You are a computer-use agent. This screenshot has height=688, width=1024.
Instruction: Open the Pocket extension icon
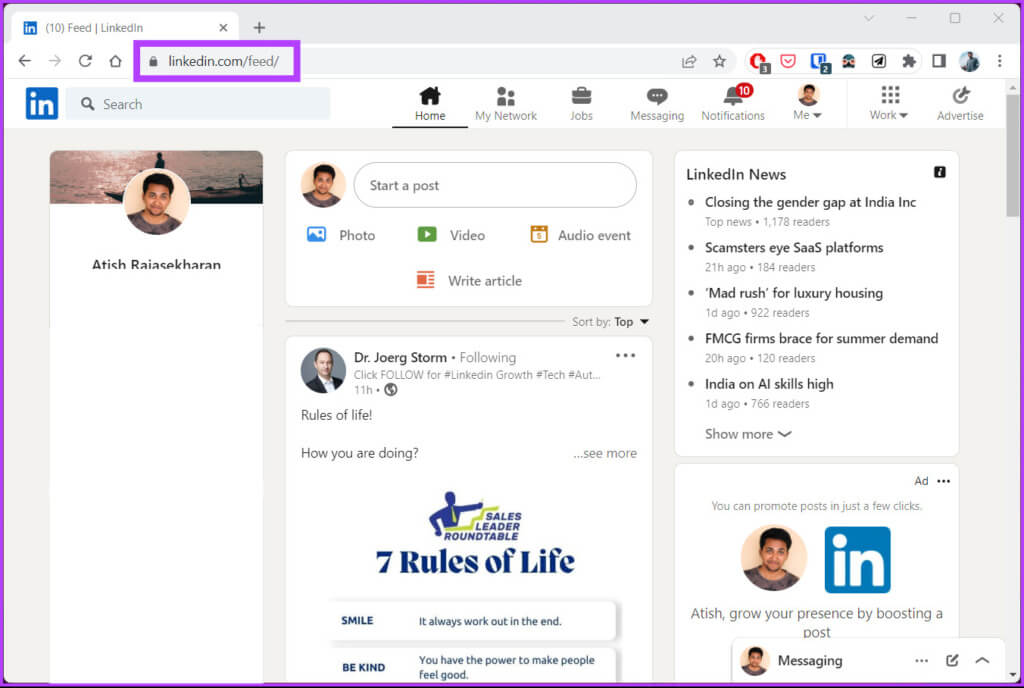click(x=788, y=61)
